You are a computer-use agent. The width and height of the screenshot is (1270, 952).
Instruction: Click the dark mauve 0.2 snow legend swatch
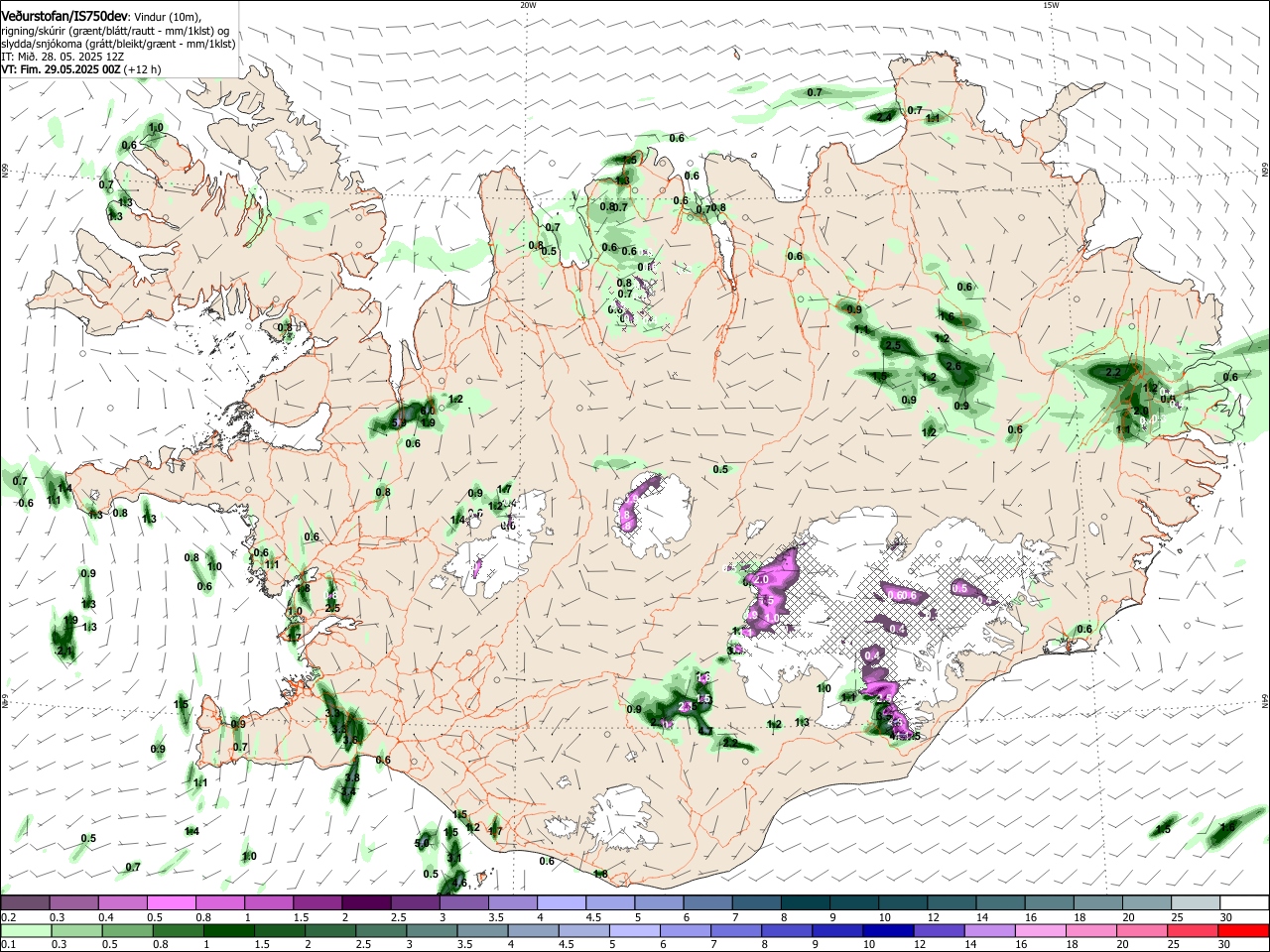tap(25, 902)
